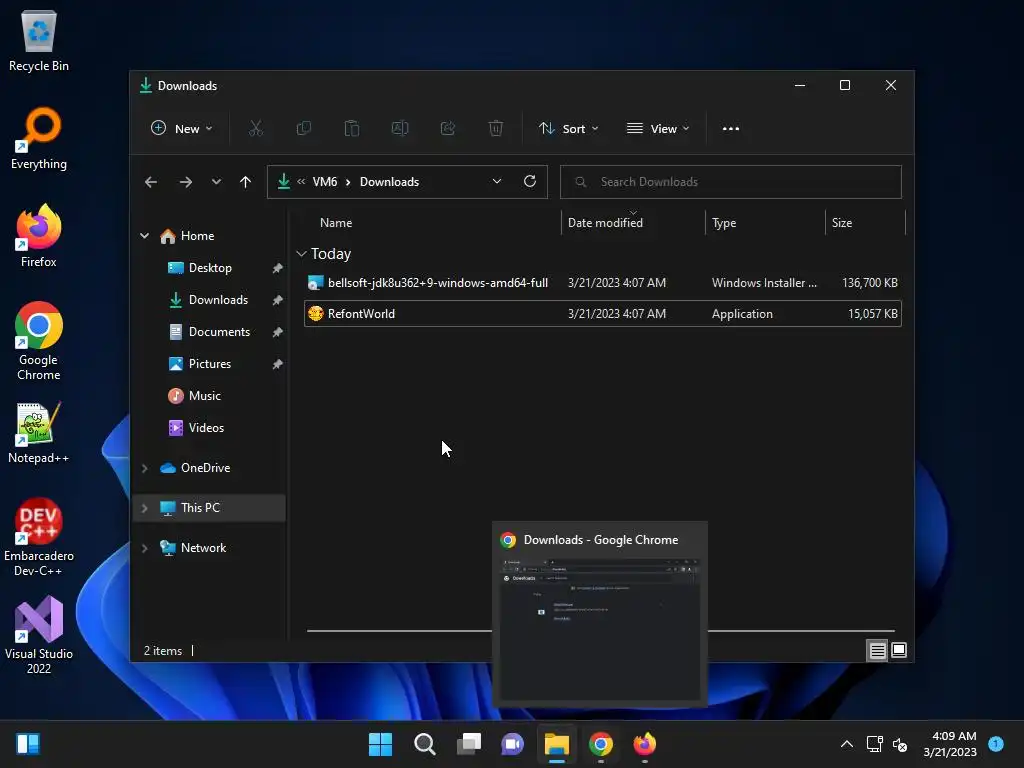1024x768 pixels.
Task: Click Google Chrome taskbar icon
Action: (x=600, y=744)
